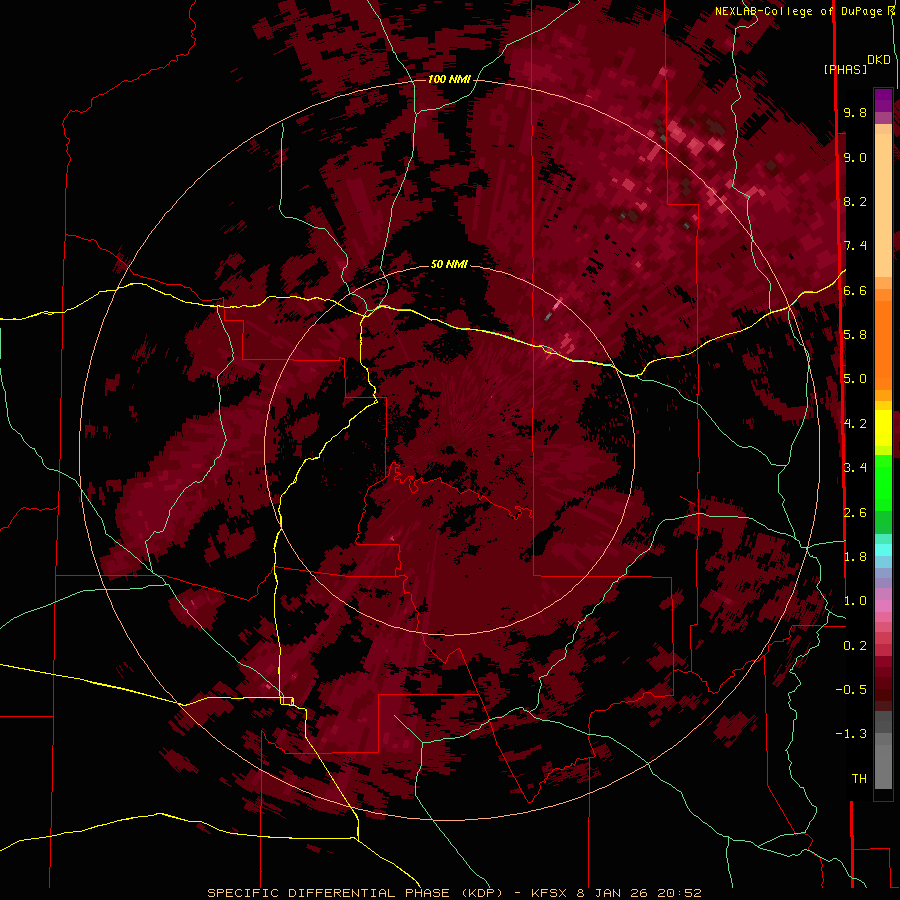This screenshot has height=900, width=900.
Task: Click legend value "1.8"
Action: point(855,557)
